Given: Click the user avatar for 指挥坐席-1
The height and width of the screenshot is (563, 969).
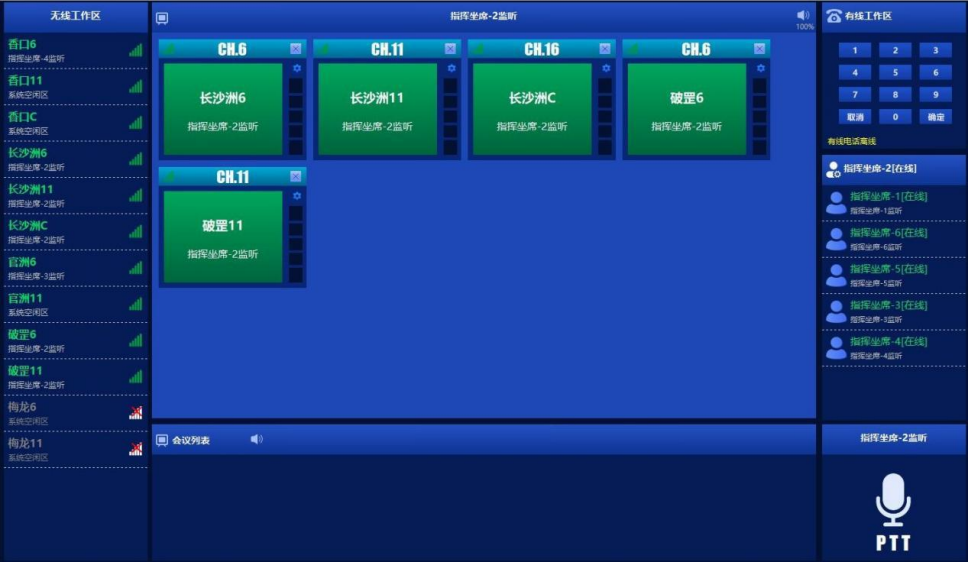Looking at the screenshot, I should click(x=836, y=203).
